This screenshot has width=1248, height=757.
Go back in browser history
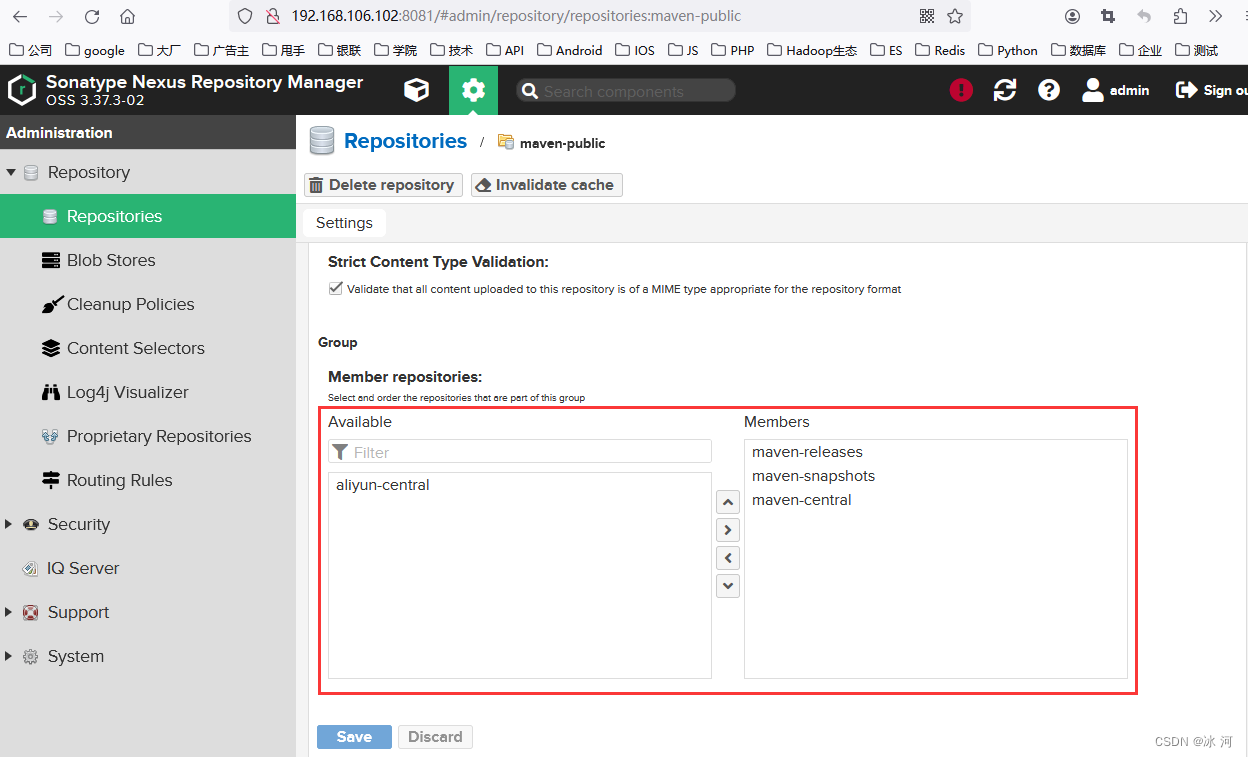pos(20,16)
